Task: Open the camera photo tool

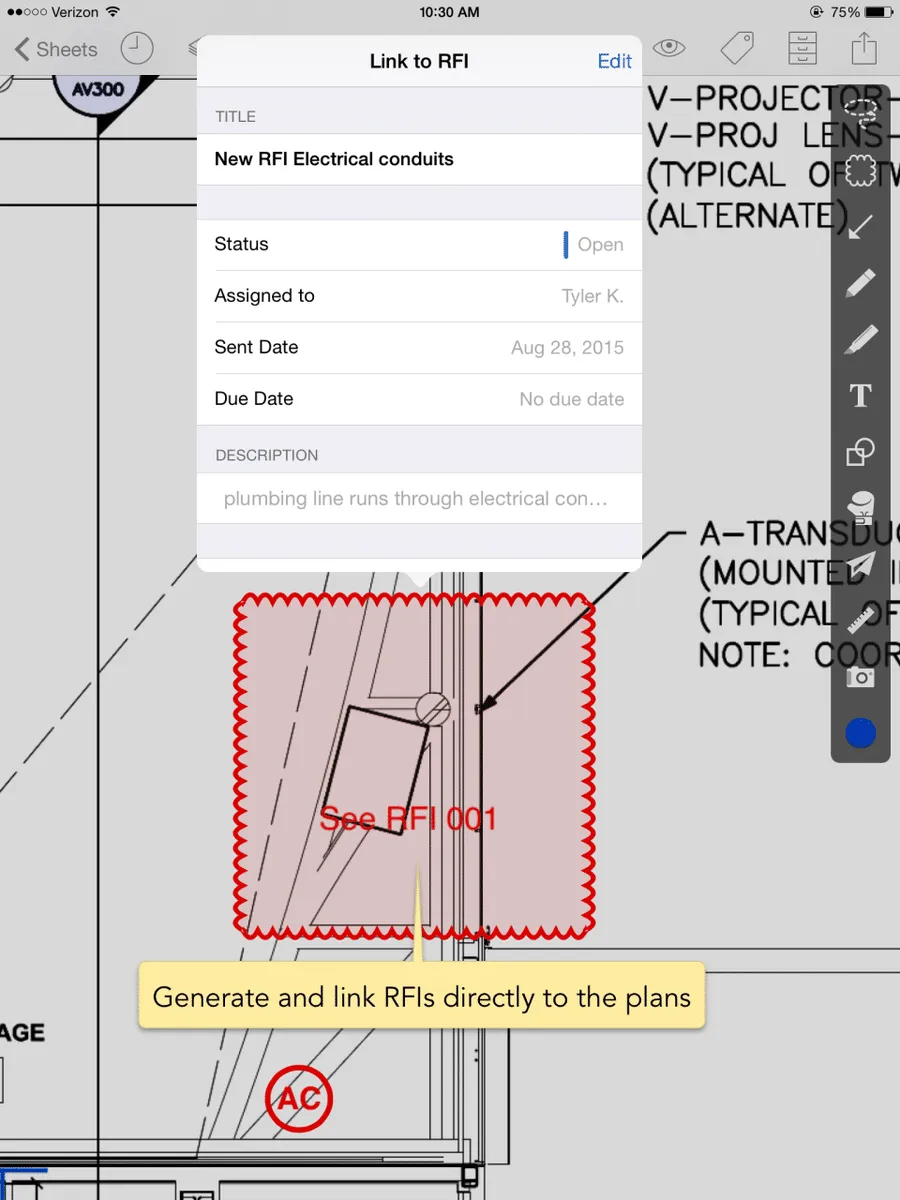Action: [861, 678]
